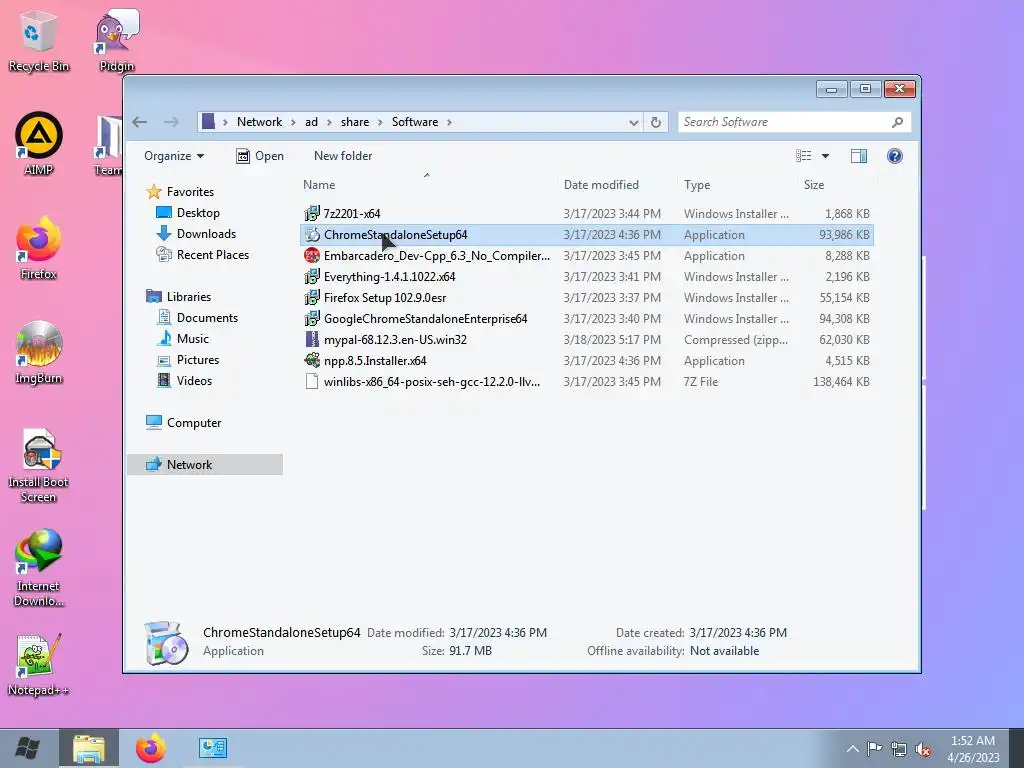This screenshot has height=768, width=1024.
Task: Select the Embarcadero_Dev-Cpp installer file
Action: [x=586, y=255]
